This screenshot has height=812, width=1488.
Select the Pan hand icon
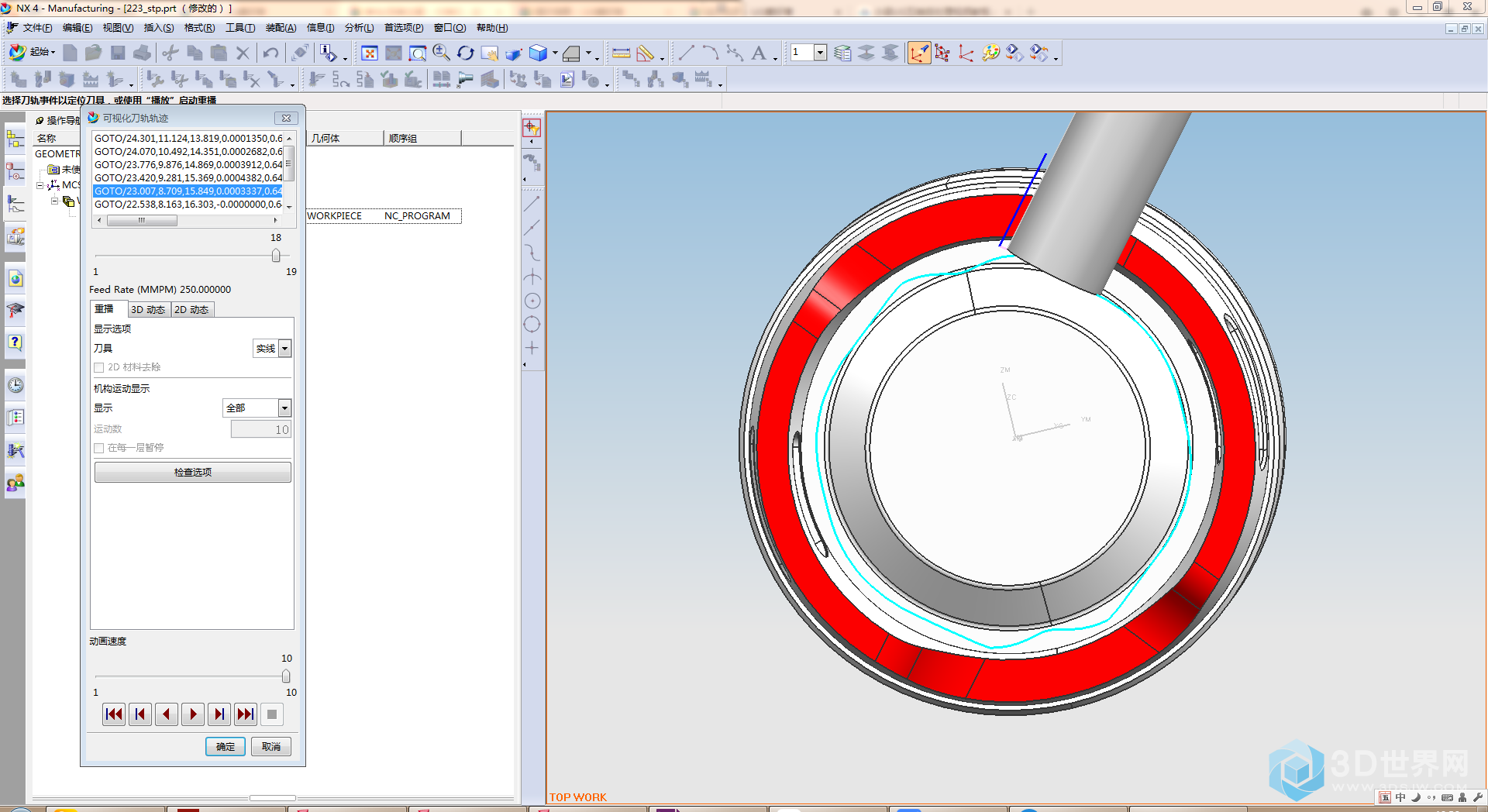[x=490, y=53]
